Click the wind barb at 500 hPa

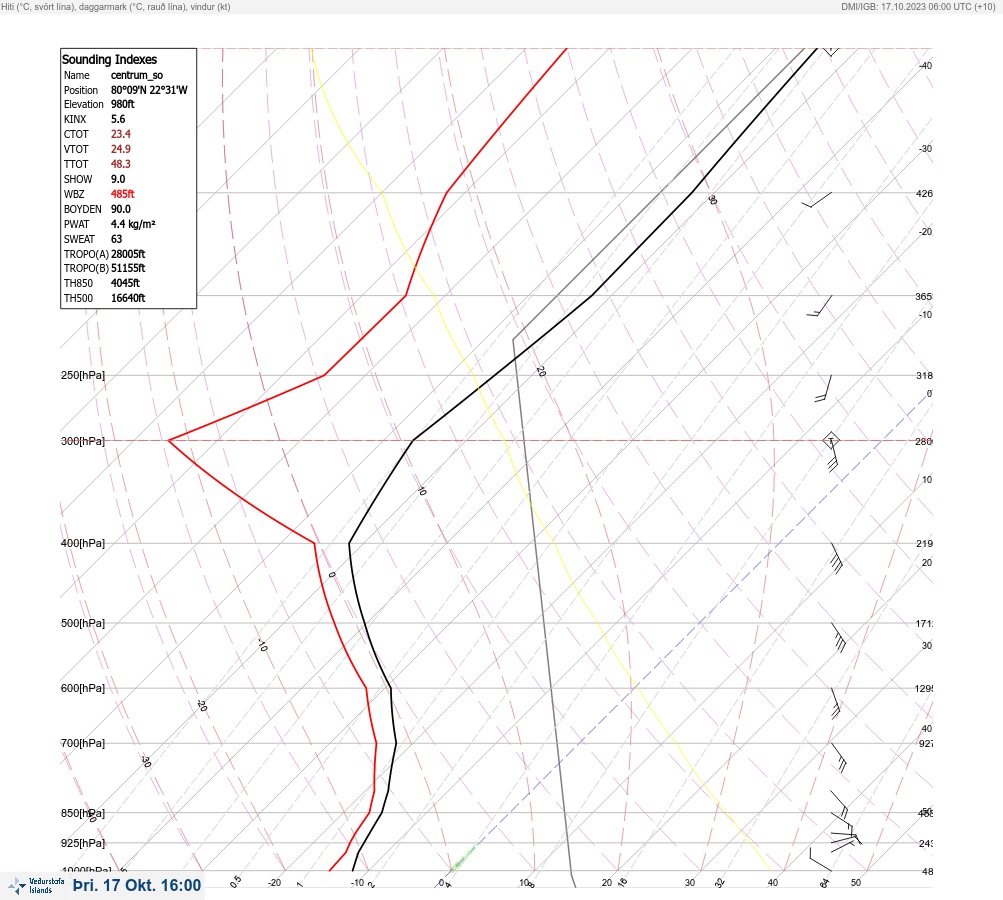coord(839,638)
